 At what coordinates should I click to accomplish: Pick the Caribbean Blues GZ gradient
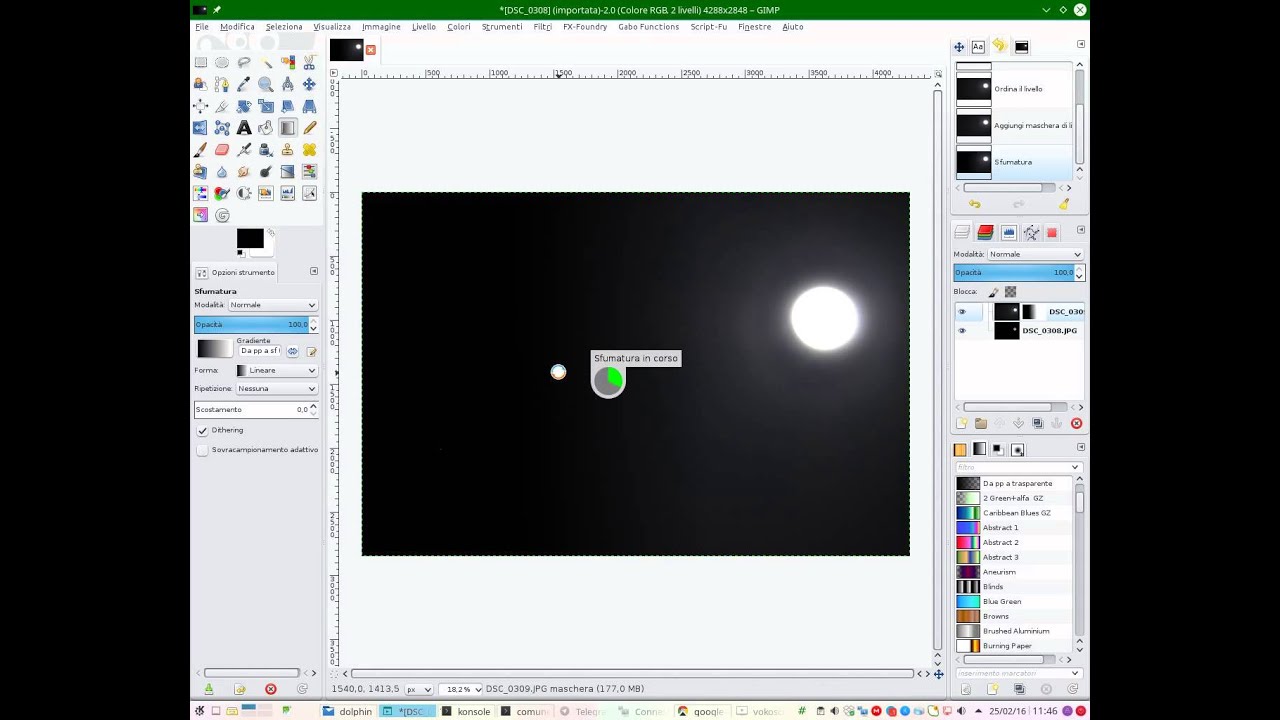click(x=1015, y=513)
